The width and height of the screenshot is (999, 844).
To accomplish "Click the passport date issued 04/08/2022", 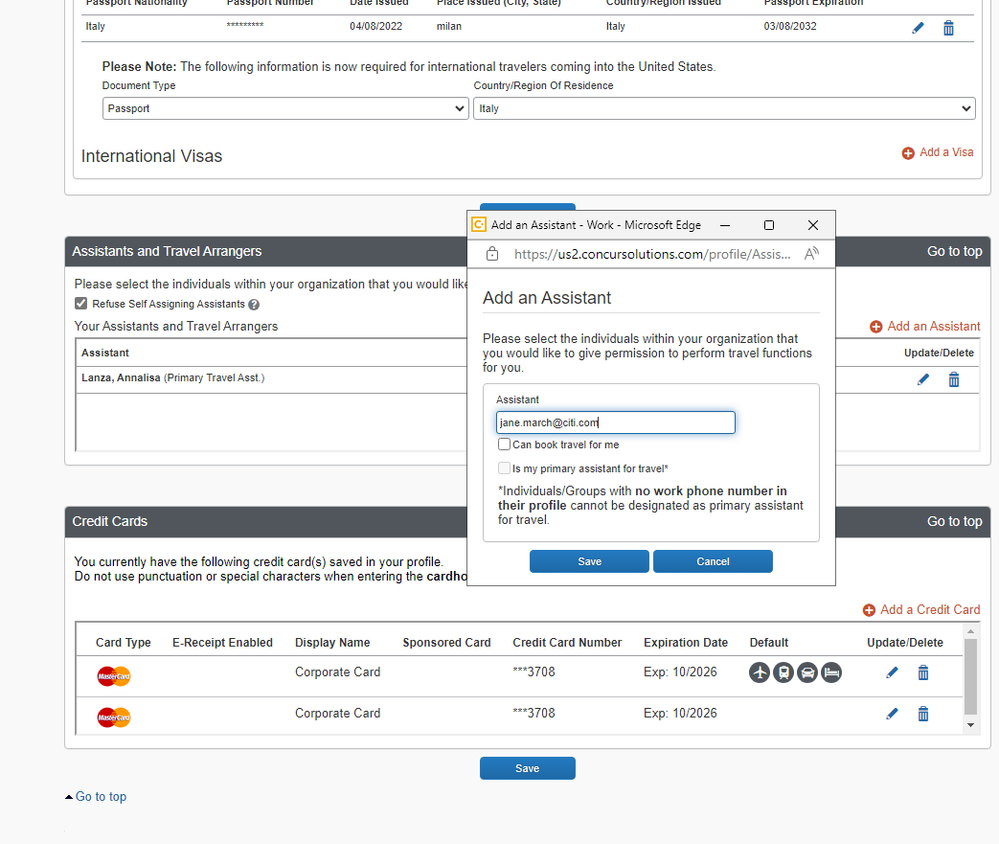I will (x=376, y=26).
